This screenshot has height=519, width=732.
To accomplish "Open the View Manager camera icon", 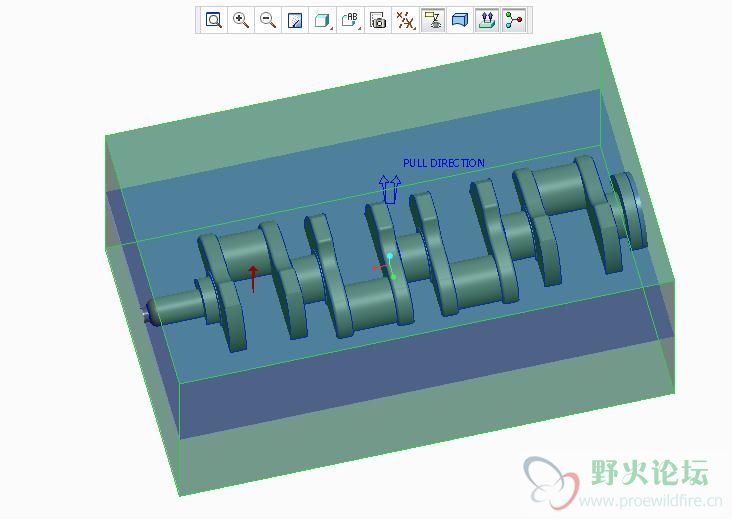I will coord(378,20).
